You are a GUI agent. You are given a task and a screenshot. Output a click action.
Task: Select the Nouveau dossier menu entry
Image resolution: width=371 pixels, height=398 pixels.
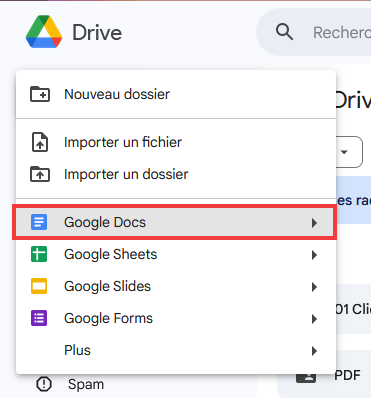[176, 94]
